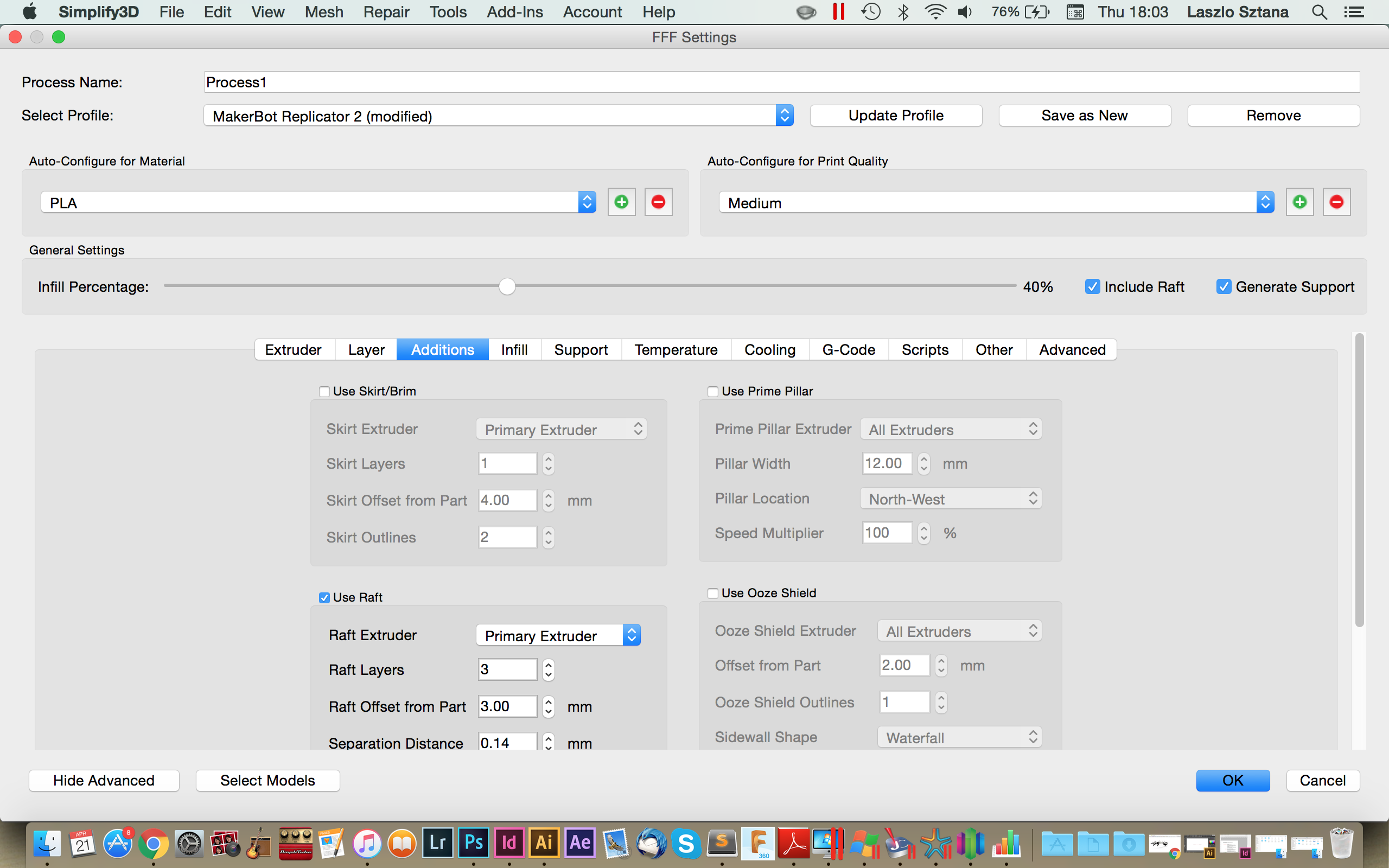This screenshot has height=868, width=1389.
Task: Add a new material with the green plus
Action: (x=621, y=202)
